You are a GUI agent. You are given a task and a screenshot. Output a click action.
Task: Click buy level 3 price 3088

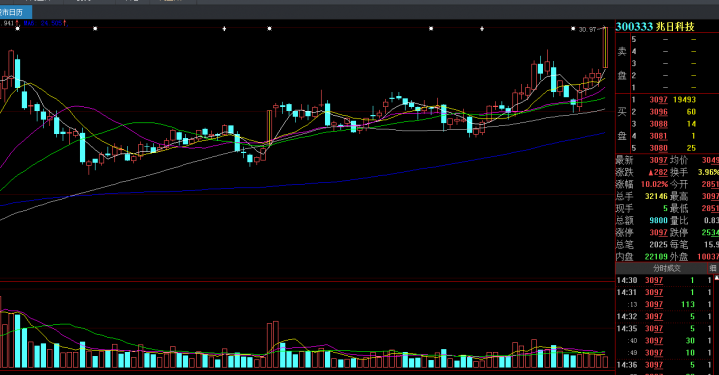pos(658,124)
